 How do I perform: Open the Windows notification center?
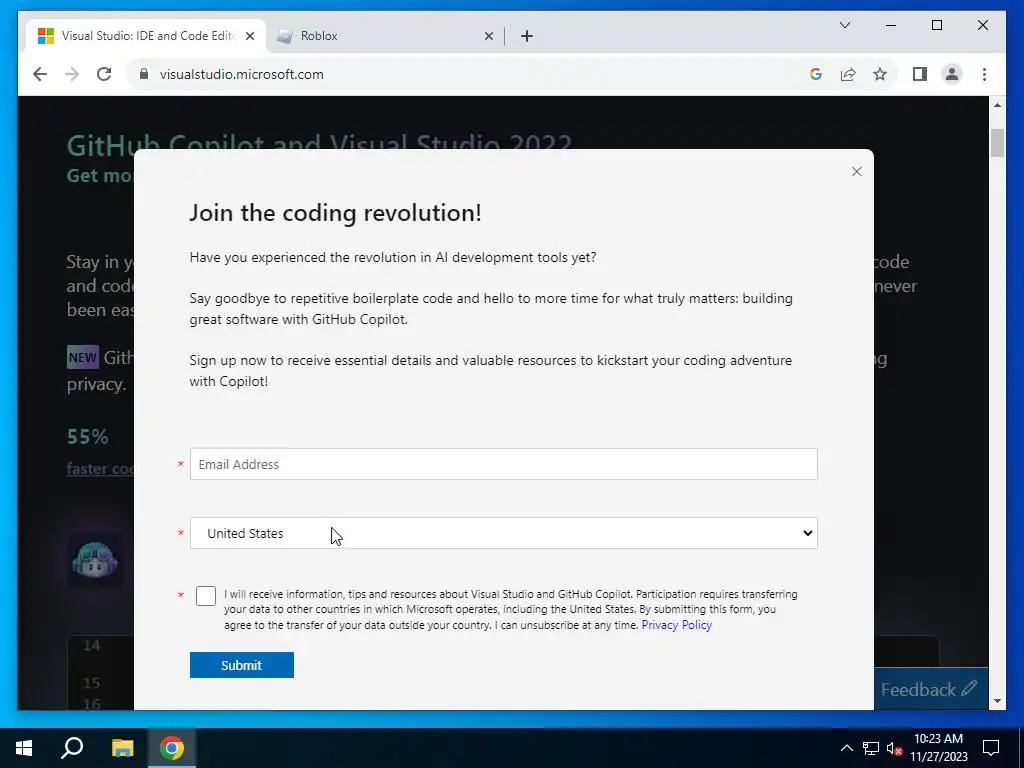(991, 748)
